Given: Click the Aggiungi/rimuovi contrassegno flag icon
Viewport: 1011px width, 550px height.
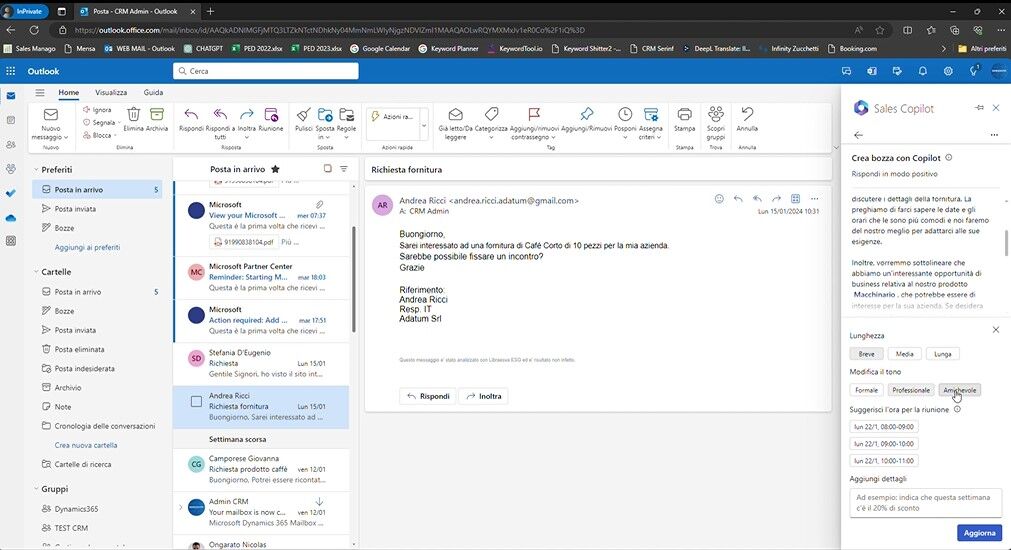Looking at the screenshot, I should pos(534,114).
